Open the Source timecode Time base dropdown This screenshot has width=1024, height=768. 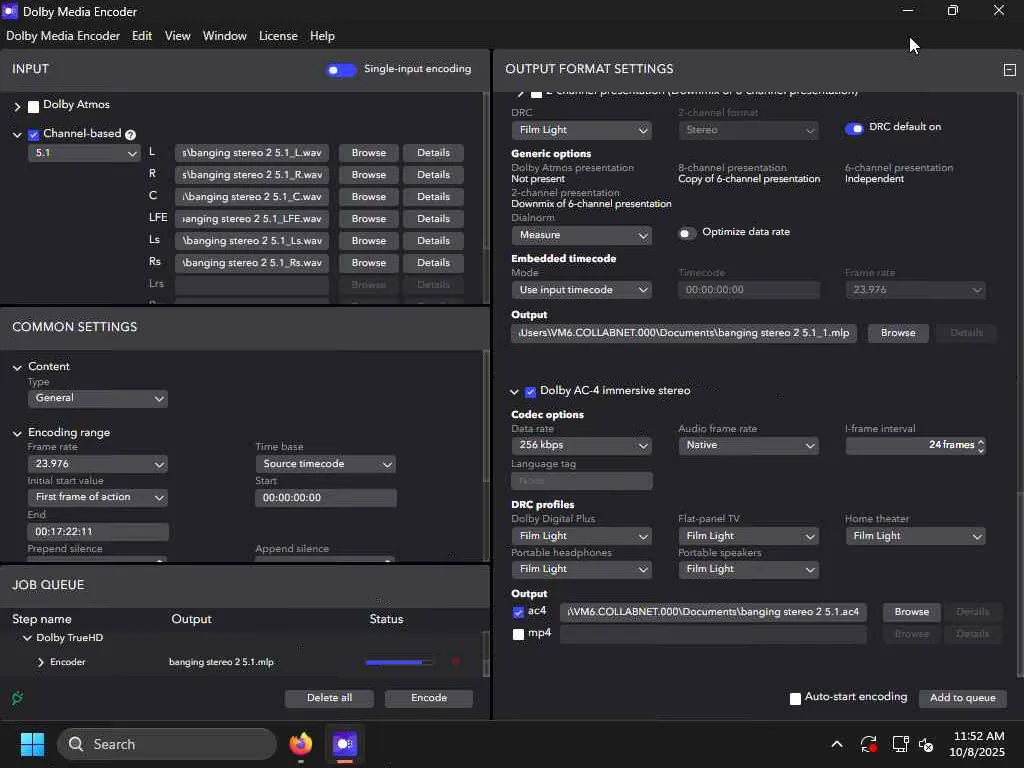point(325,464)
